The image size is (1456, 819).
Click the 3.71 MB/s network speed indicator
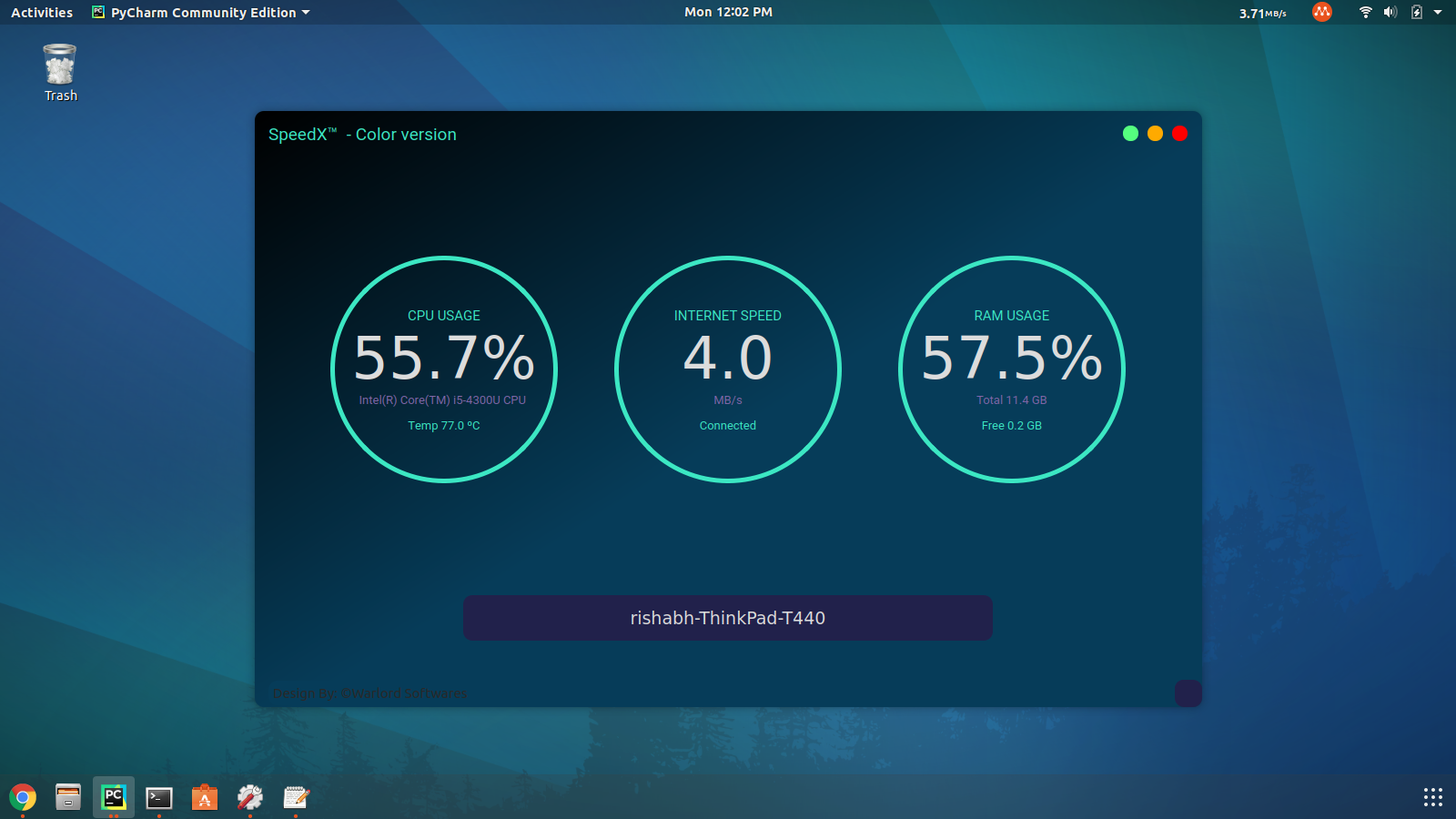(x=1263, y=13)
